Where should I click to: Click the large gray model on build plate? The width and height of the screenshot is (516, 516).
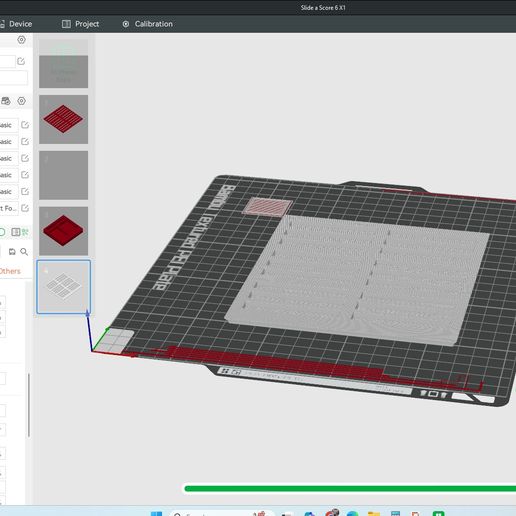click(360, 280)
